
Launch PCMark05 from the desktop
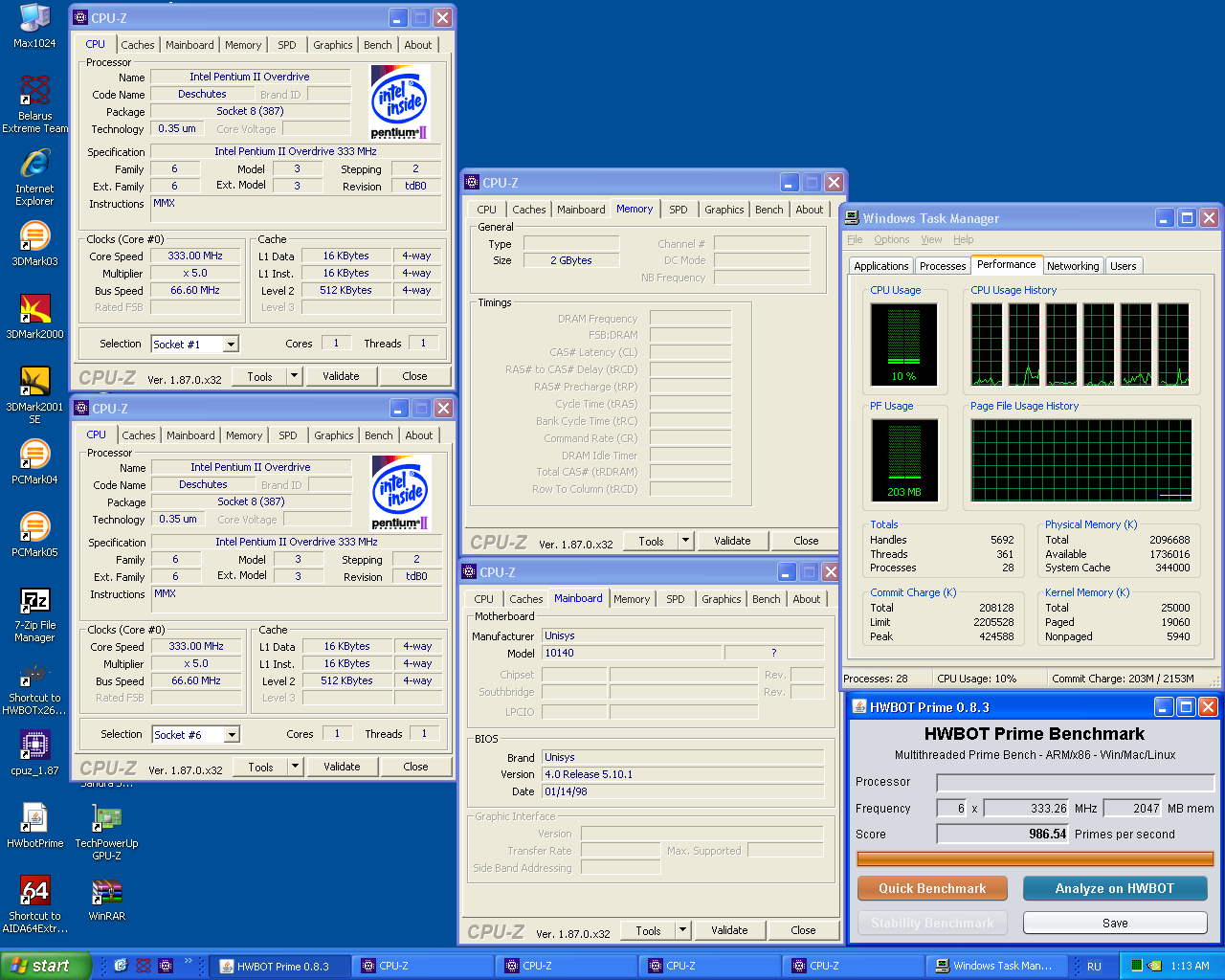[x=34, y=534]
